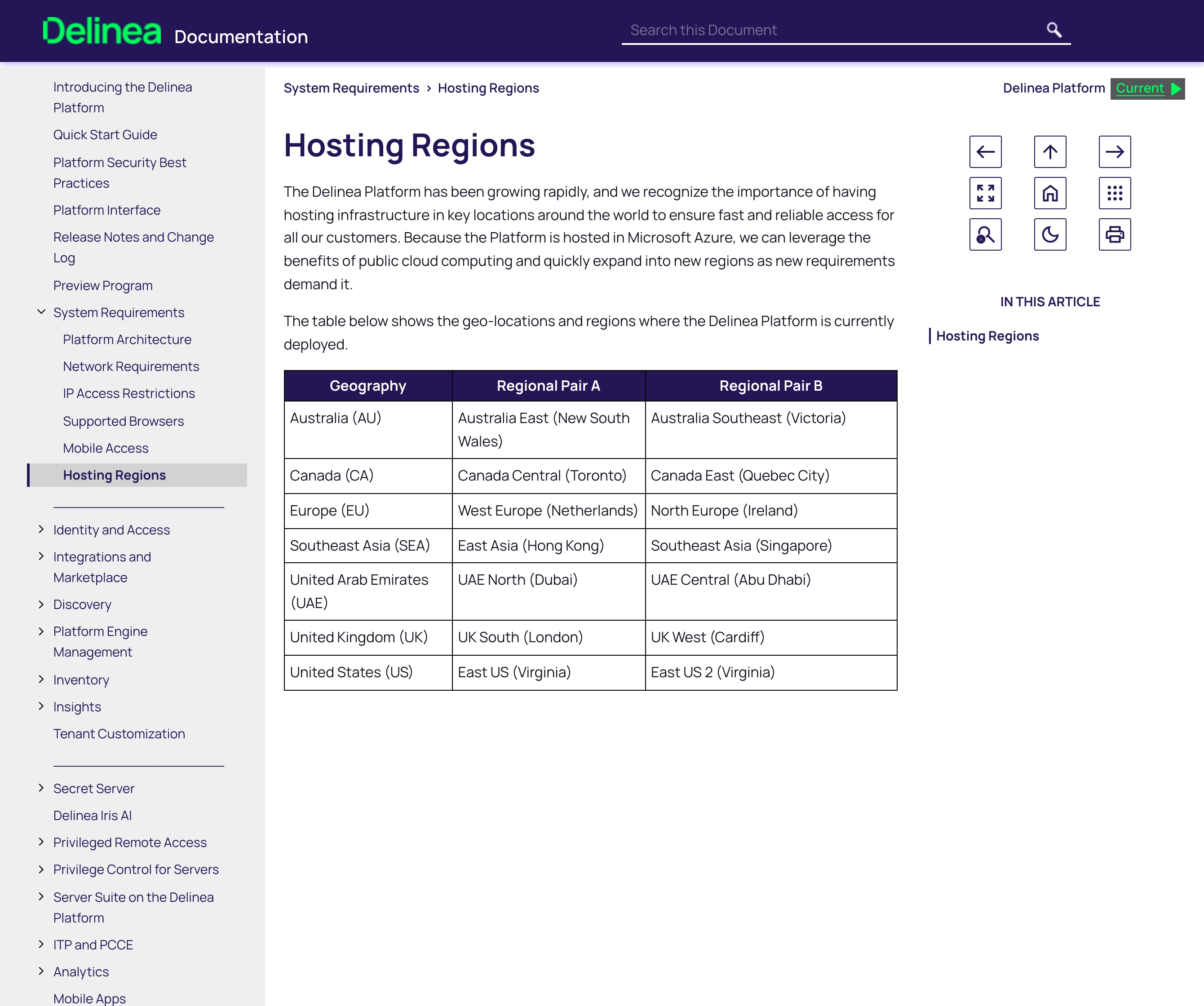Expand Integrations and Marketplace chevron
1204x1006 pixels.
pyautogui.click(x=41, y=556)
